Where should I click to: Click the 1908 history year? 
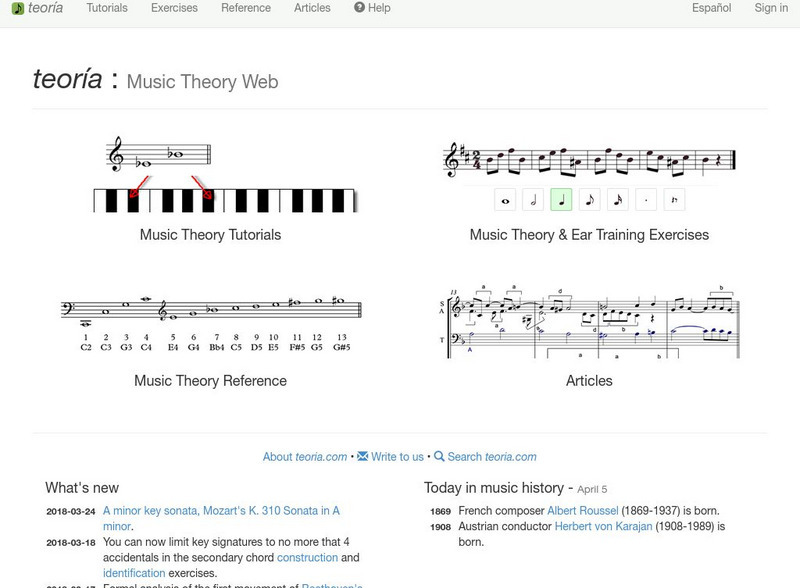tap(440, 527)
